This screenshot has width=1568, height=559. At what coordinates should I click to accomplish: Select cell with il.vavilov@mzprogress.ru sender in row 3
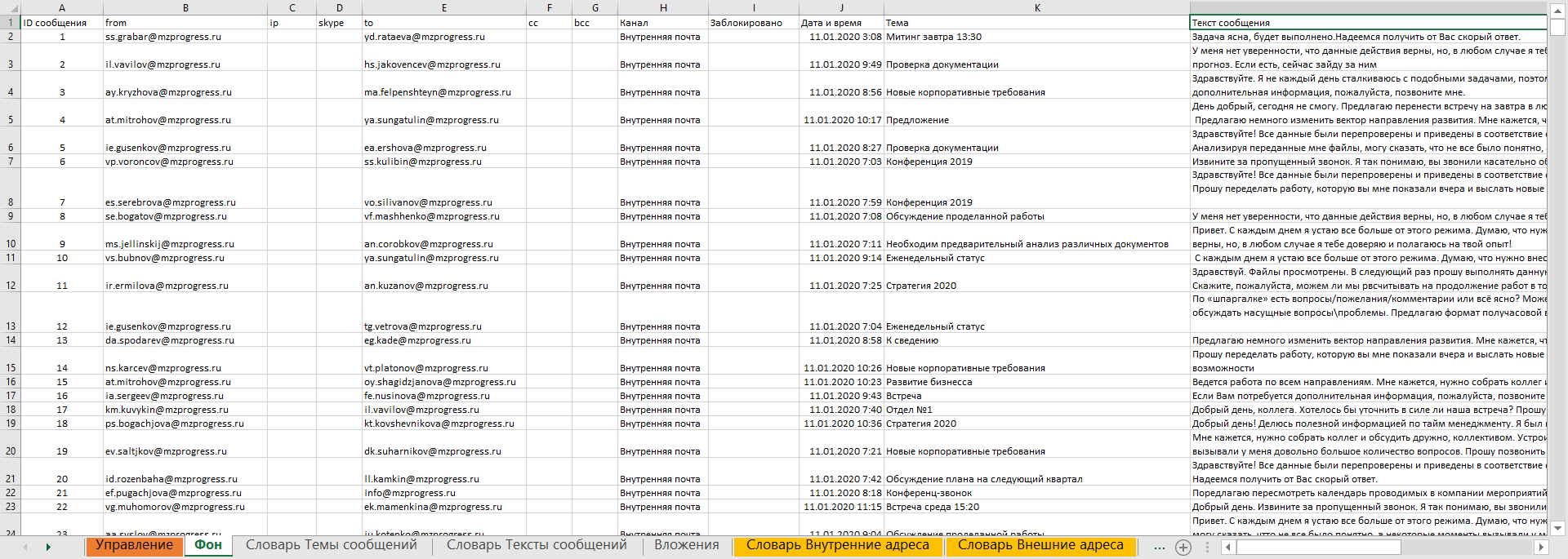coord(185,64)
